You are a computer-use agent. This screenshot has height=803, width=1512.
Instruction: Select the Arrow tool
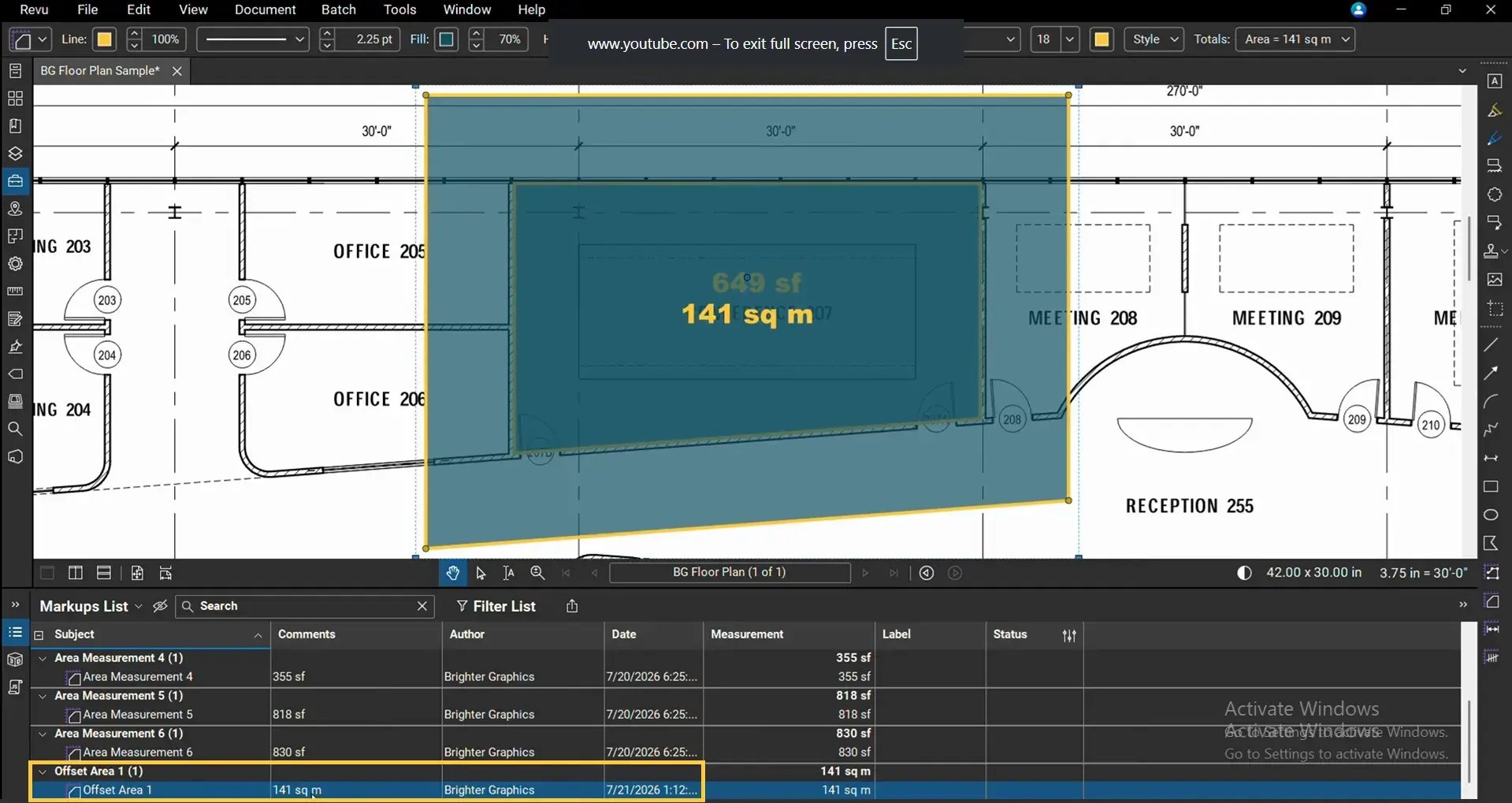pos(1491,374)
